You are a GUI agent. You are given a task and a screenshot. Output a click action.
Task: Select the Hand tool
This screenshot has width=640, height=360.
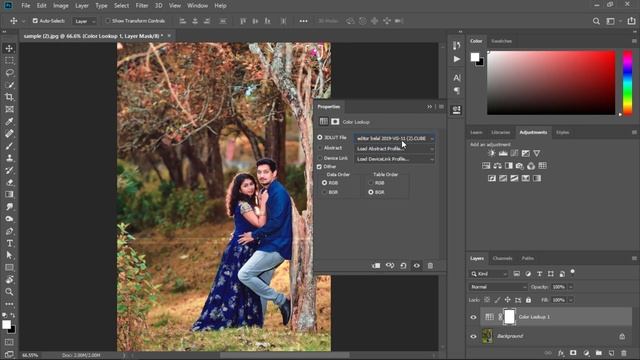click(9, 280)
